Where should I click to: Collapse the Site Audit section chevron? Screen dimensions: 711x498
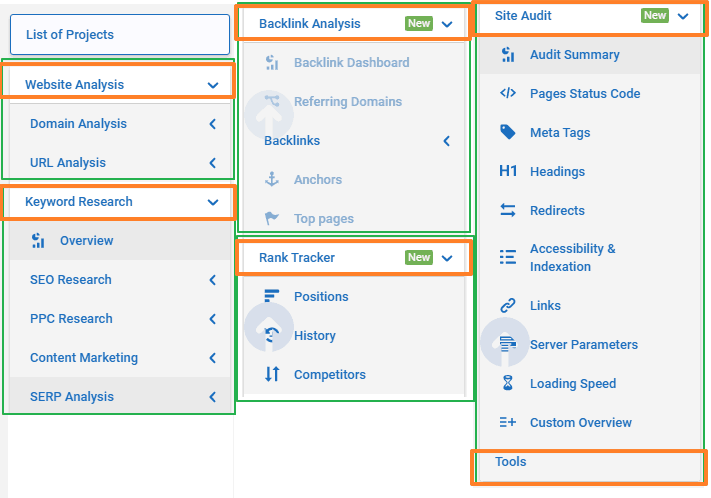point(683,17)
